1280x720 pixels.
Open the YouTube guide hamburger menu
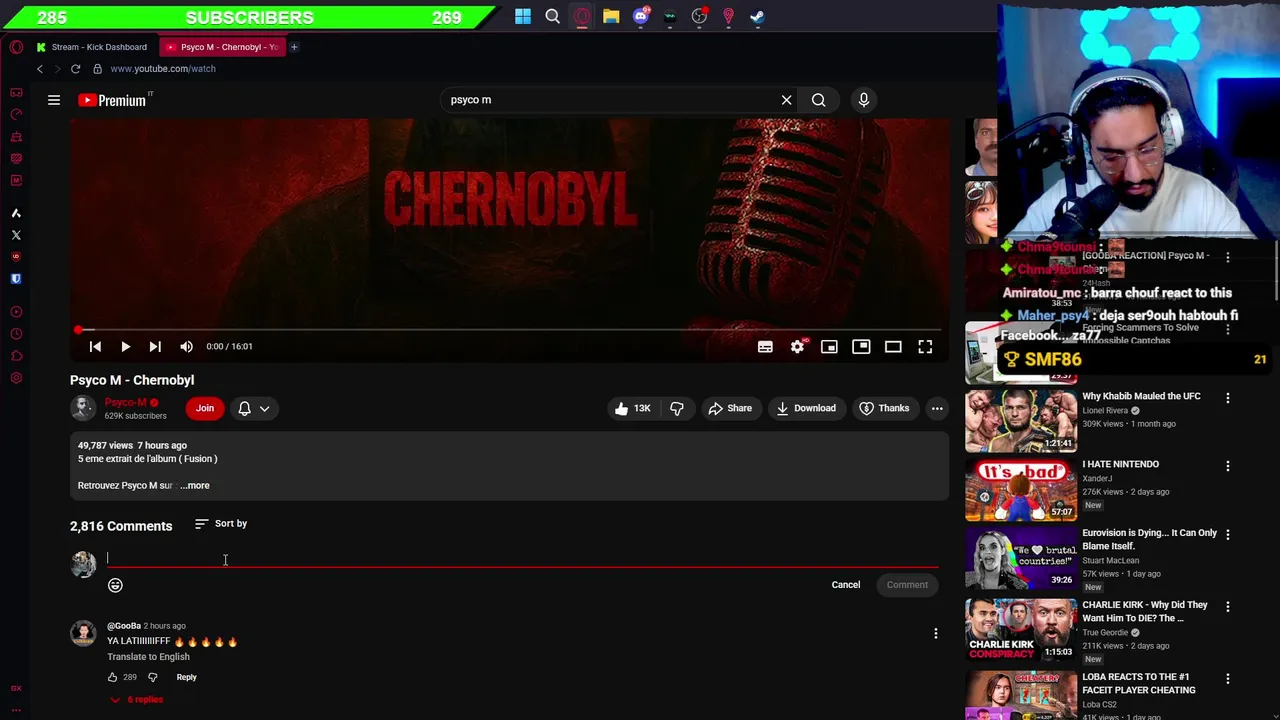pos(54,100)
